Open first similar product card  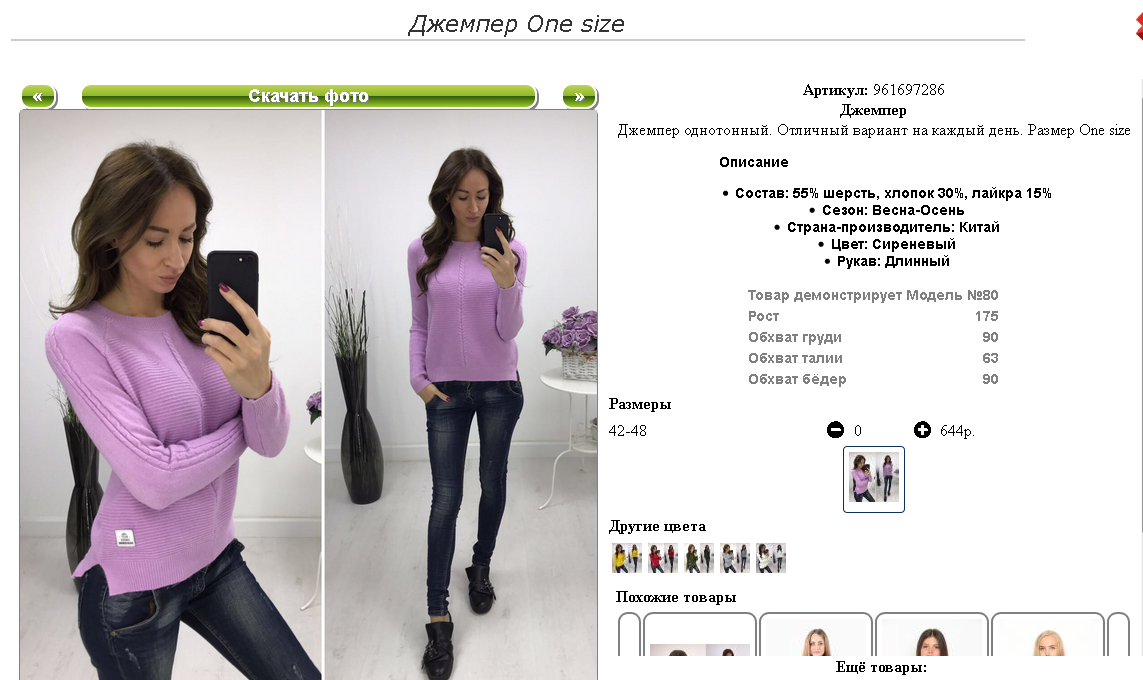click(x=699, y=635)
